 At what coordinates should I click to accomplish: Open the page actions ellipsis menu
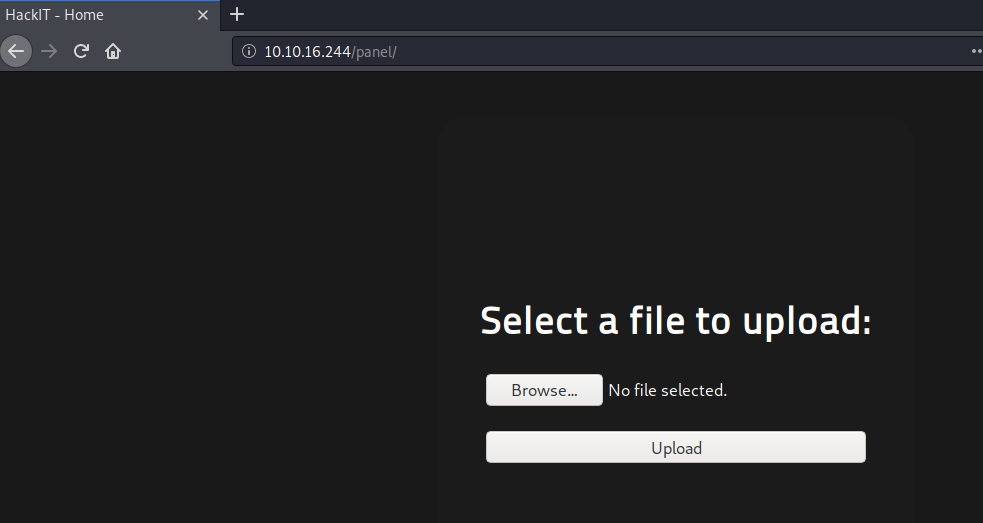(976, 51)
